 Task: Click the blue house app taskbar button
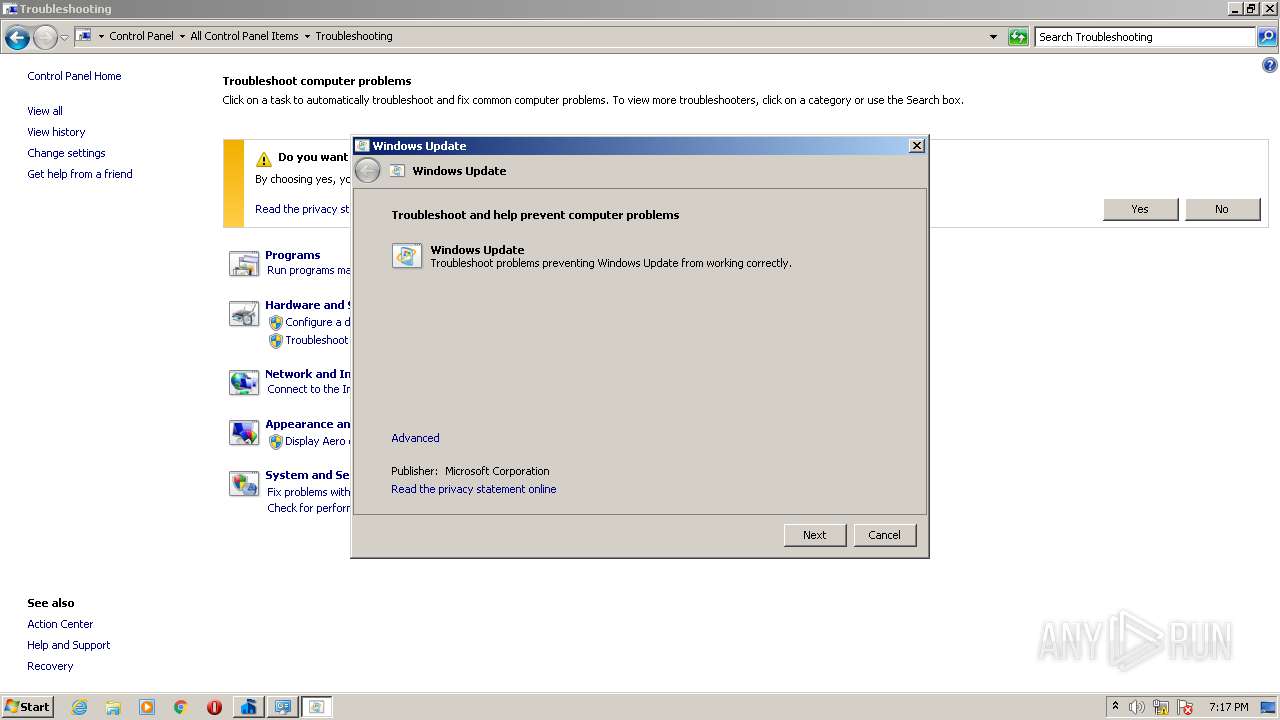(x=248, y=707)
